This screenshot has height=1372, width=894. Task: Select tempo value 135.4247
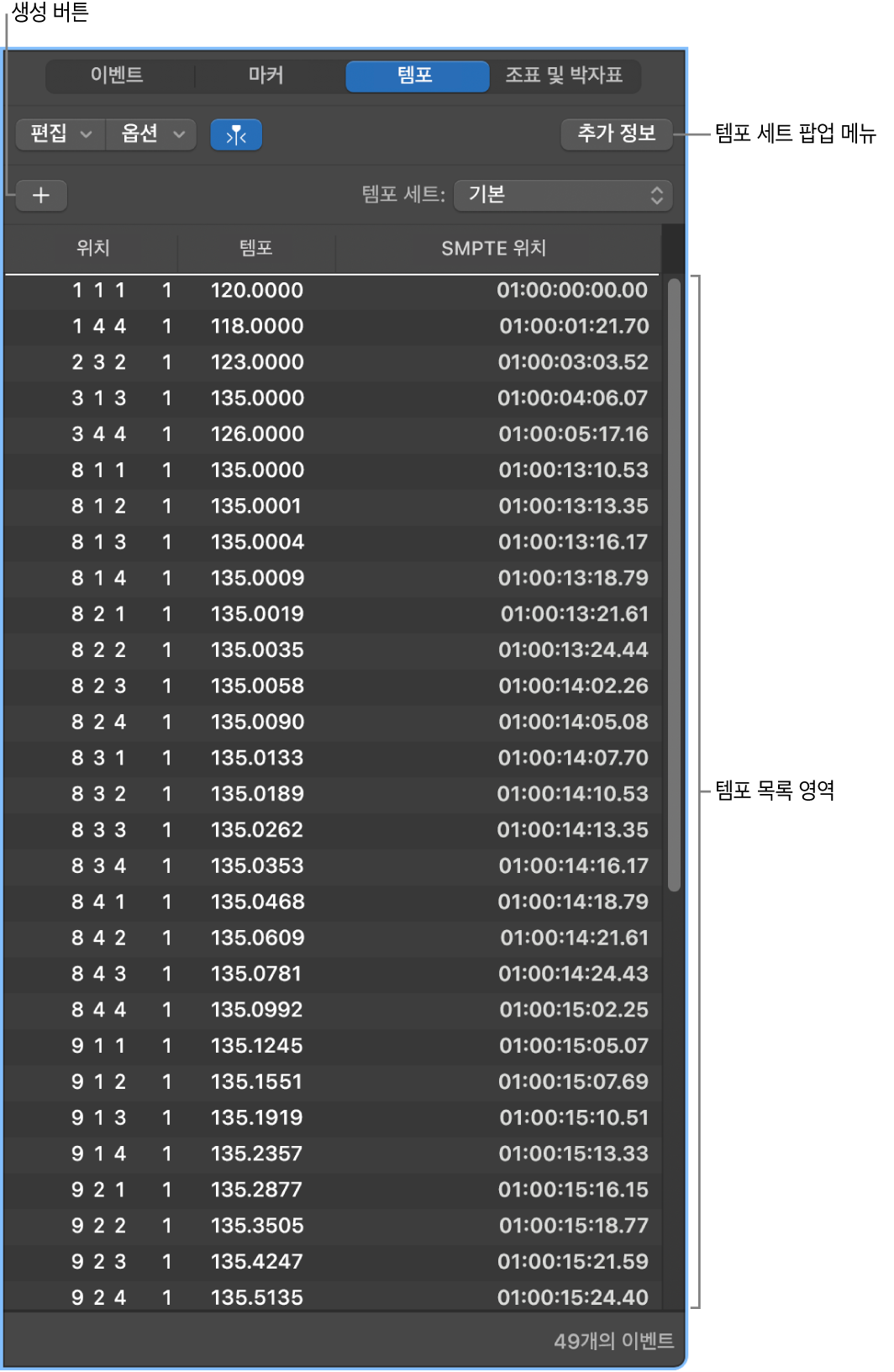256,1262
